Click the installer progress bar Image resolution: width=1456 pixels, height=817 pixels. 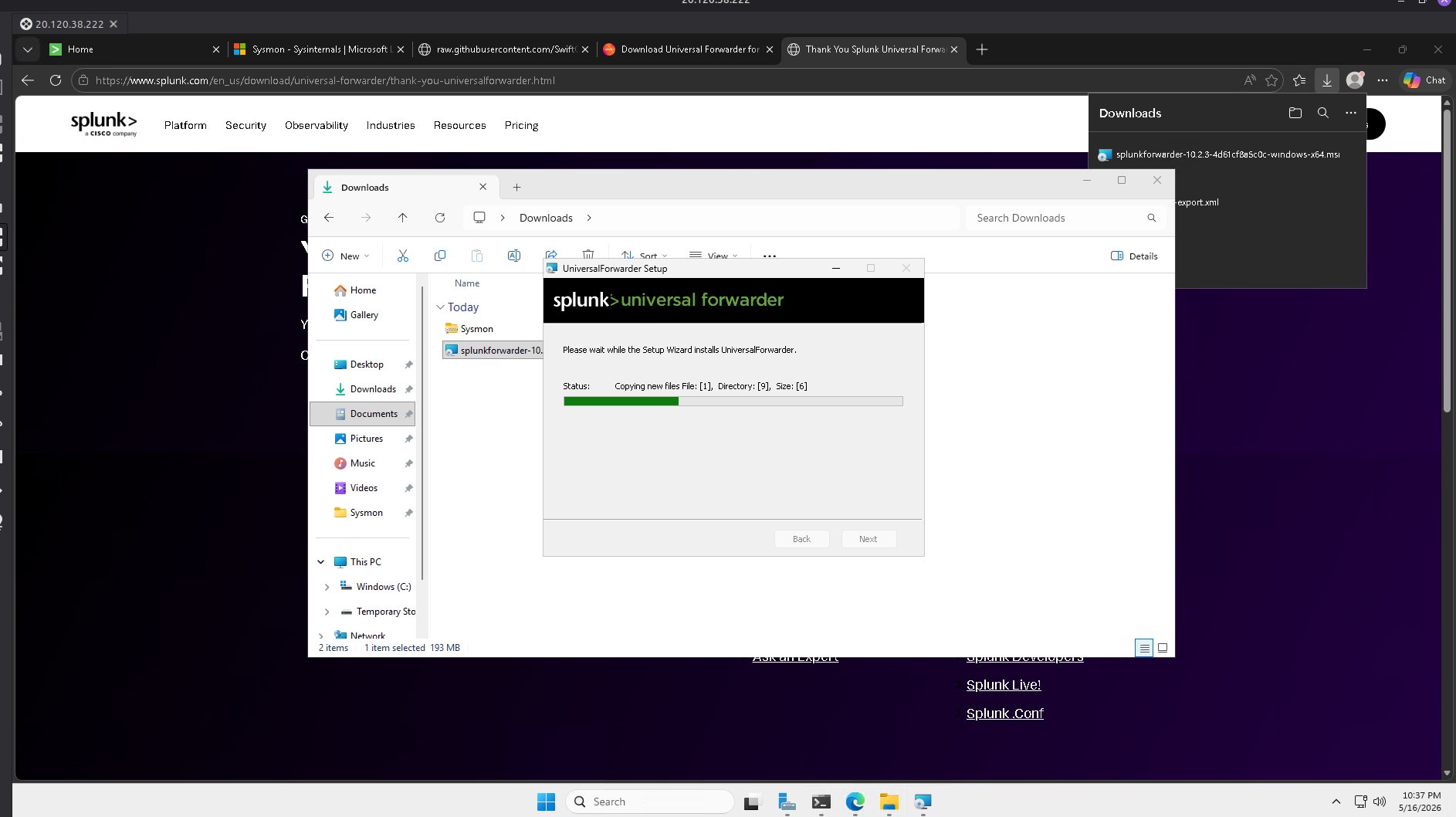pos(733,402)
